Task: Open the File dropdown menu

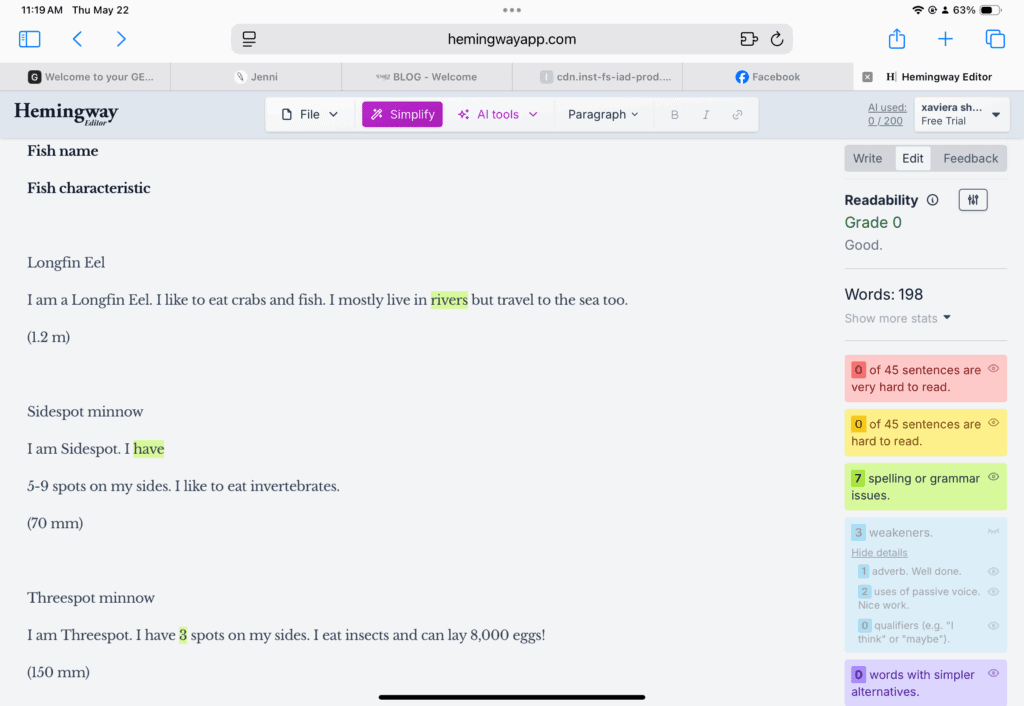Action: point(310,115)
